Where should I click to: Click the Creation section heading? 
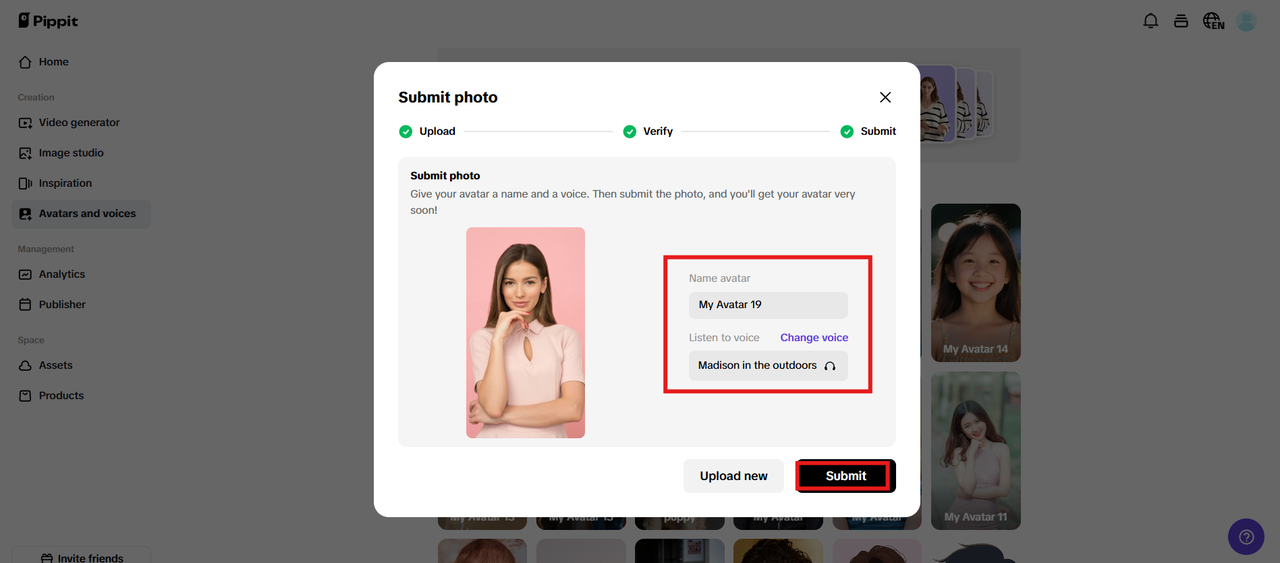(x=36, y=98)
